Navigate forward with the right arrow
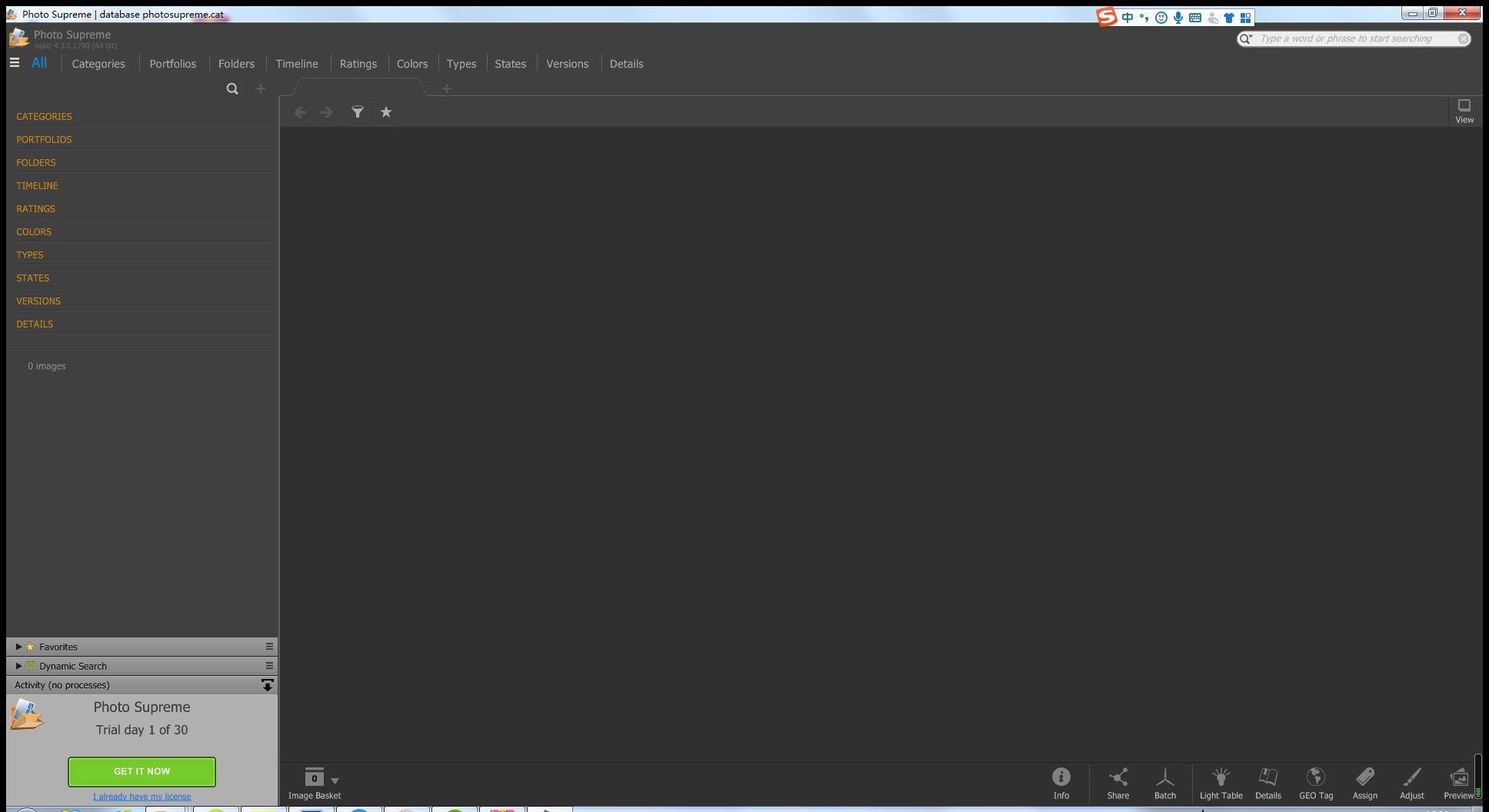 (x=327, y=112)
